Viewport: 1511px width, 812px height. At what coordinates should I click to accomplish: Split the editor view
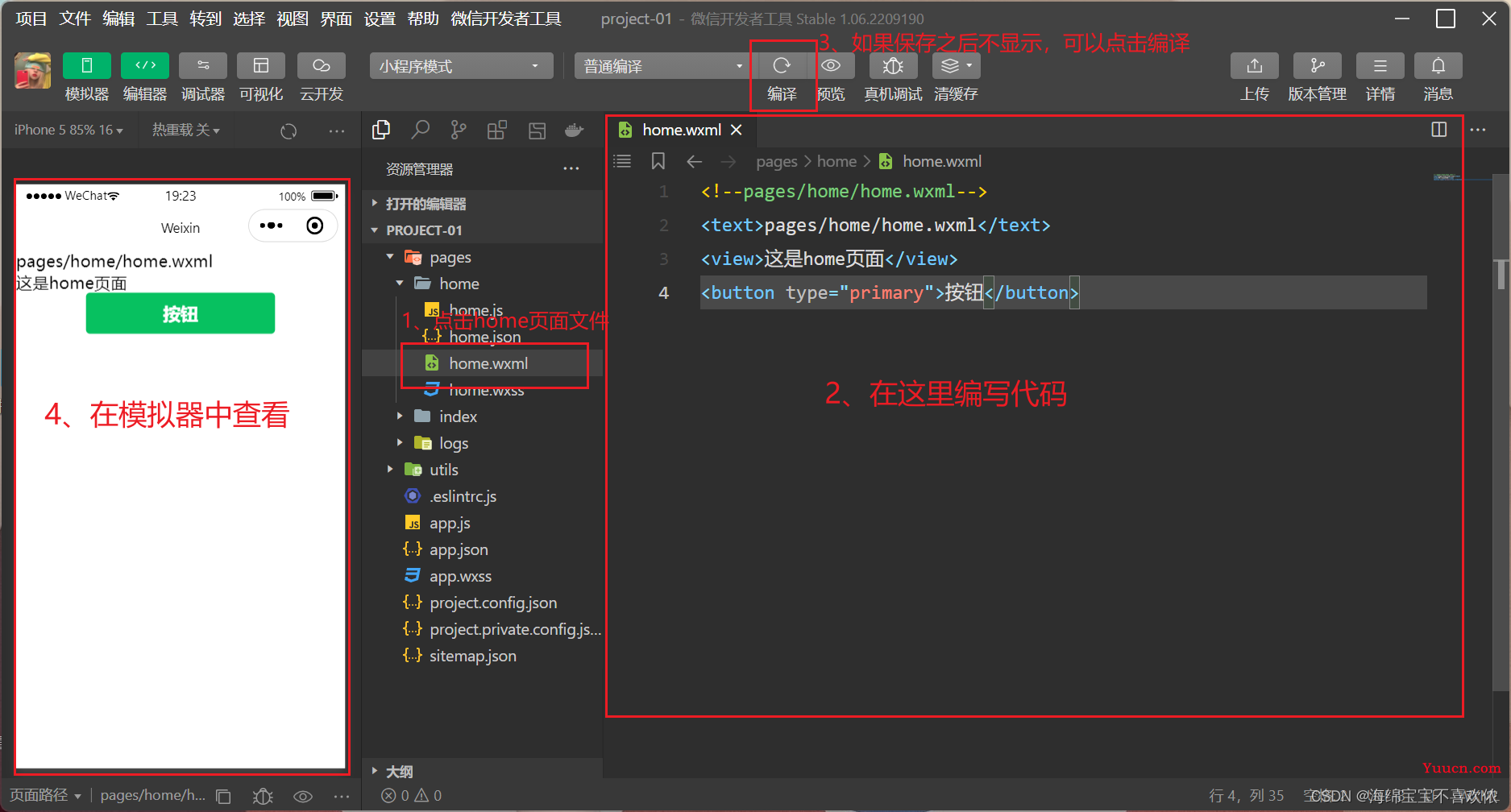1438,130
